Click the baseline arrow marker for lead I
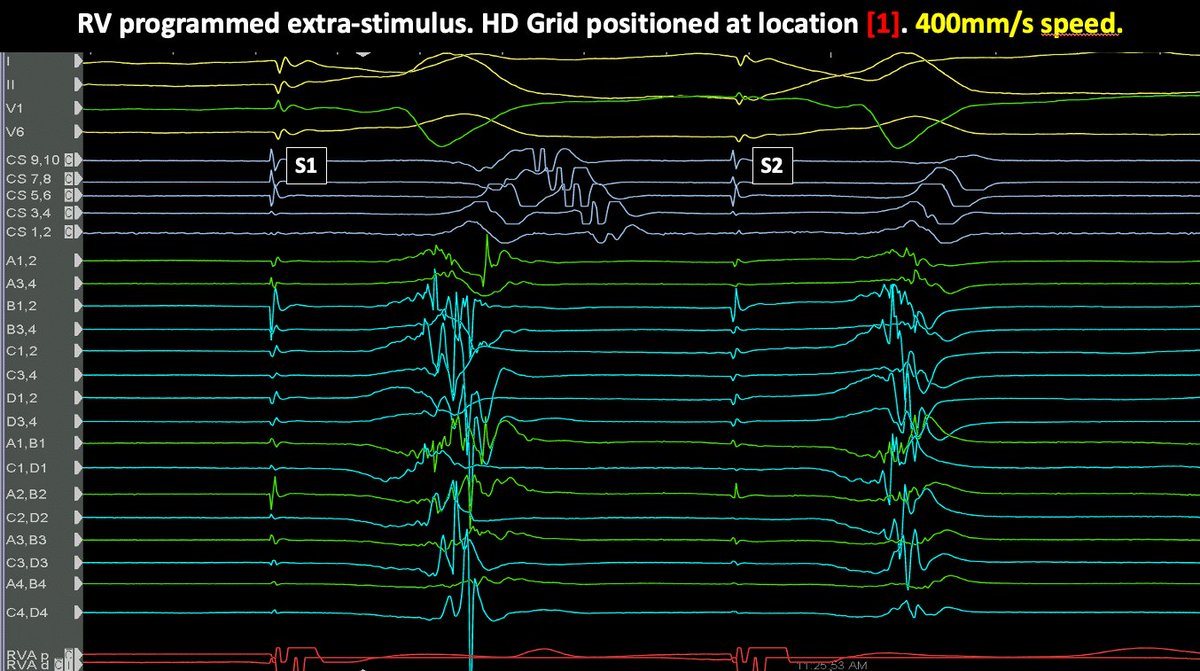Screen dimensions: 1200x671 (x=78, y=60)
